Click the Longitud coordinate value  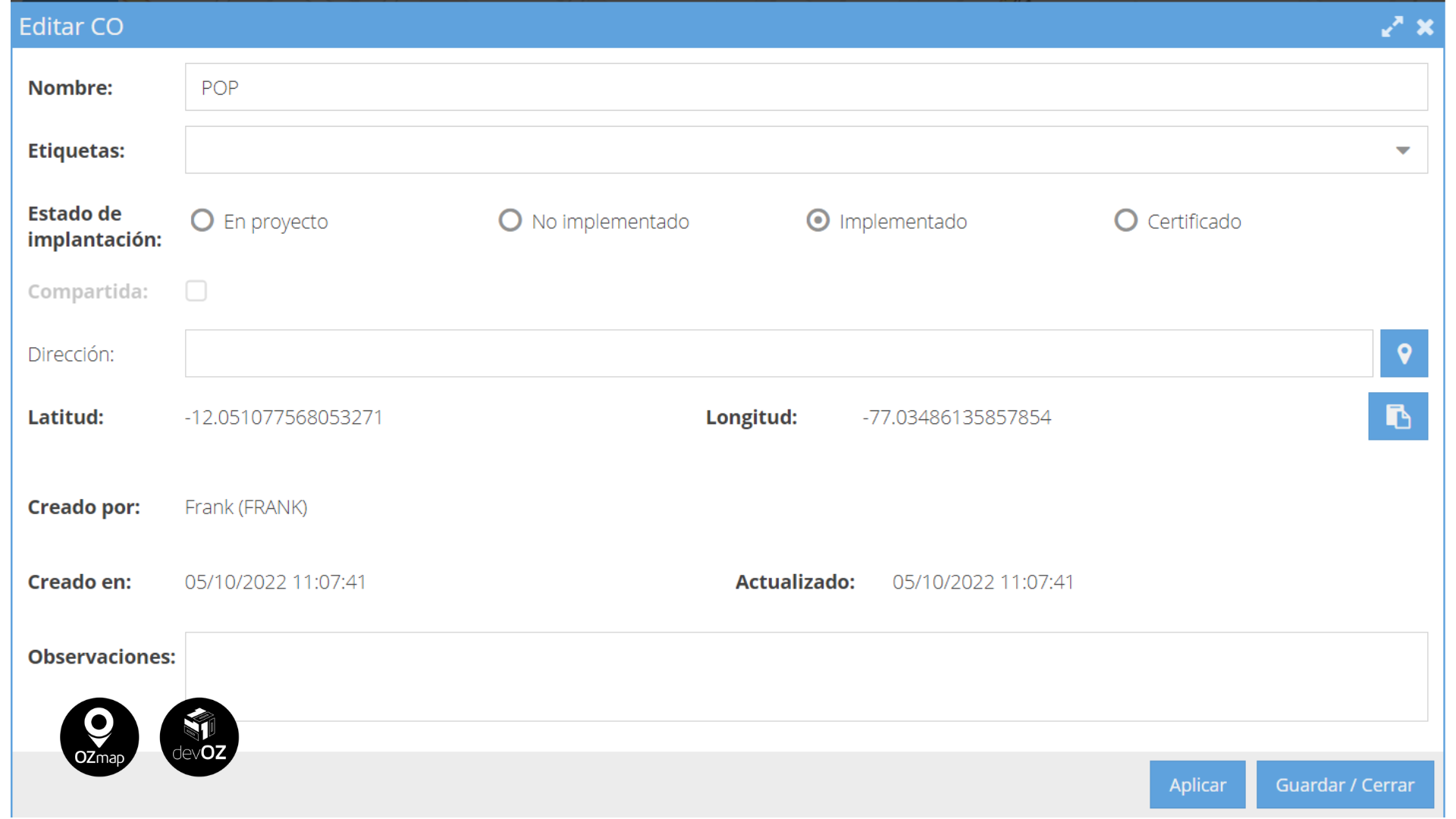click(x=956, y=418)
